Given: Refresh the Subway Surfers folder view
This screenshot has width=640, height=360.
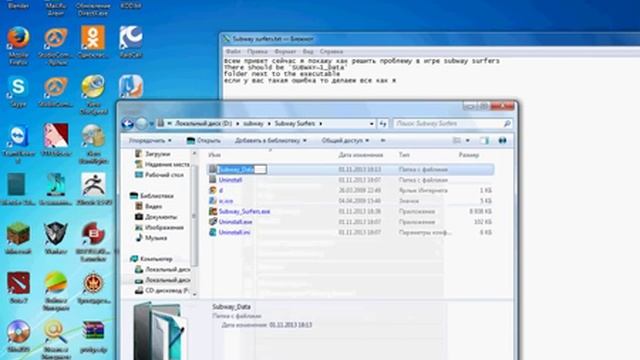Looking at the screenshot, I should 383,123.
